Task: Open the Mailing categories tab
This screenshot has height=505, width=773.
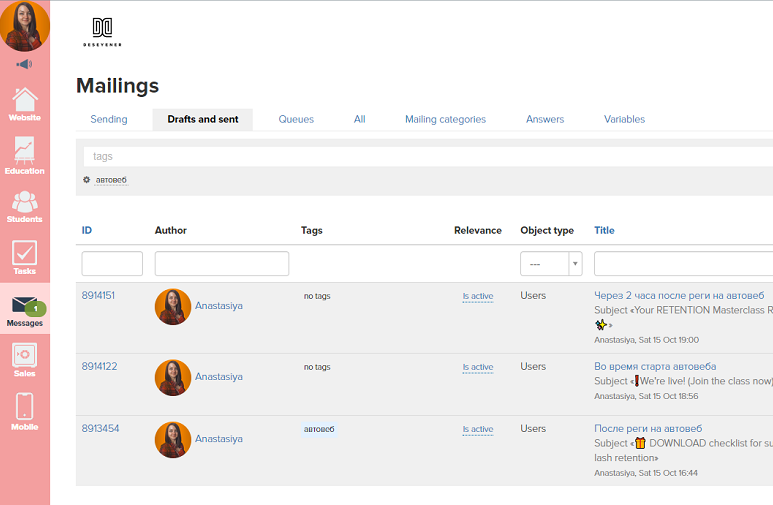Action: coord(445,119)
